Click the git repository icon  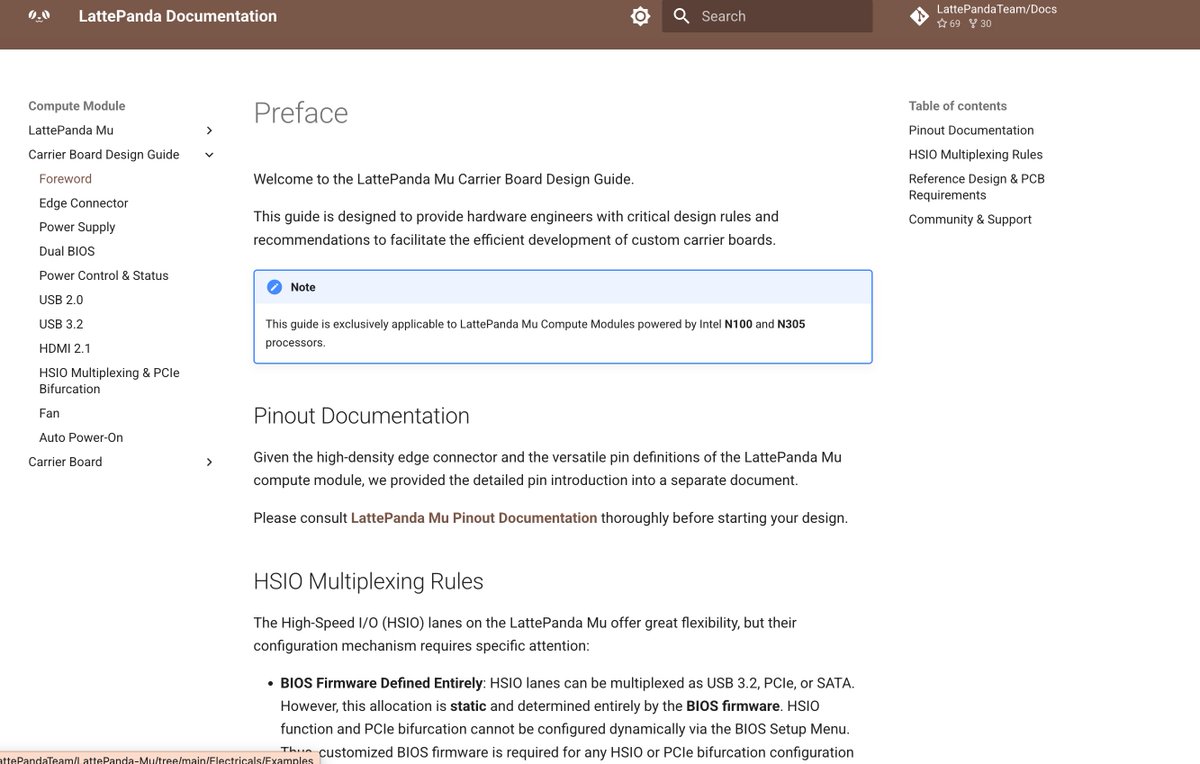pos(919,16)
